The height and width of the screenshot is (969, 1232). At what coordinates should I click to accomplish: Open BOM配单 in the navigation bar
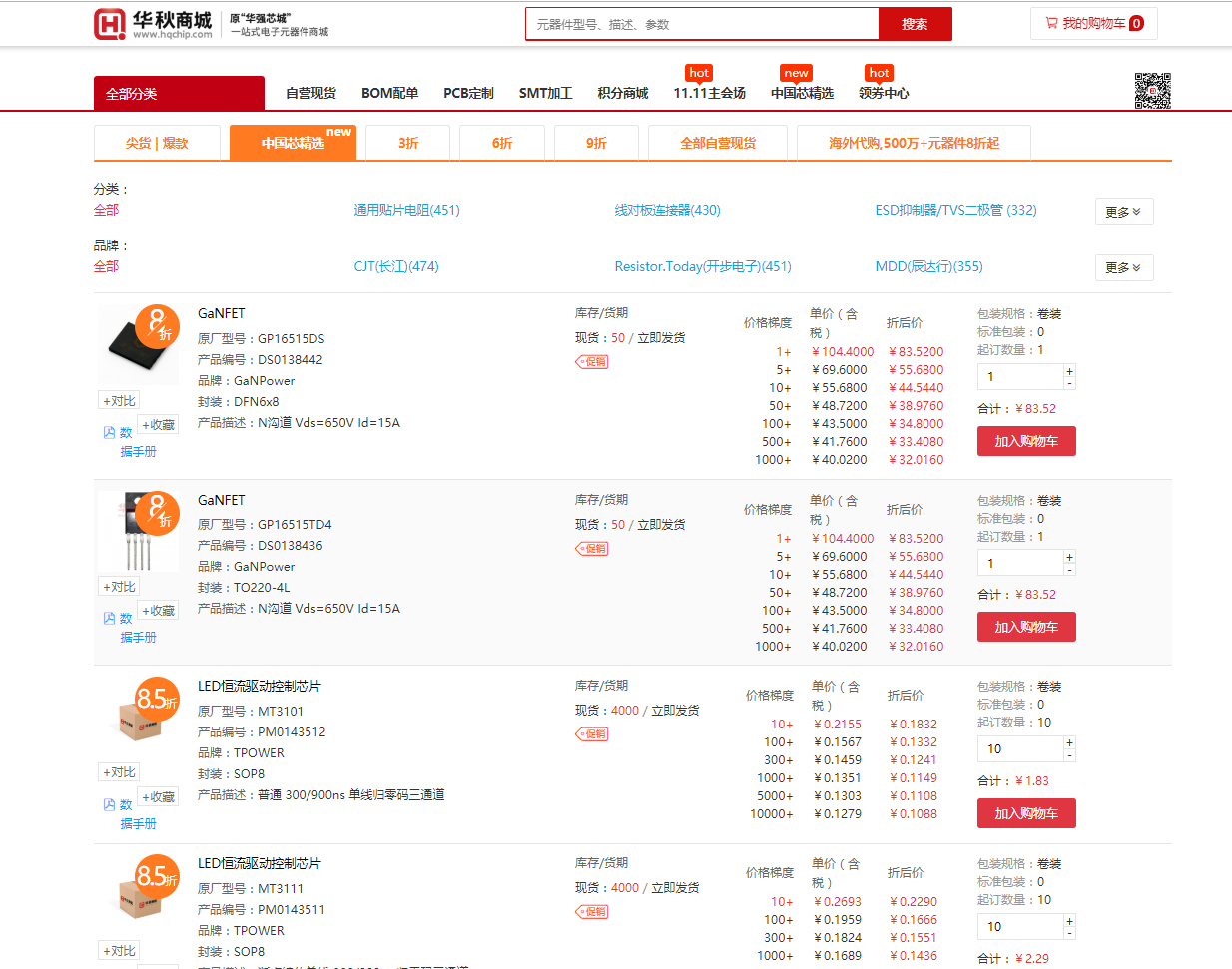coord(389,94)
